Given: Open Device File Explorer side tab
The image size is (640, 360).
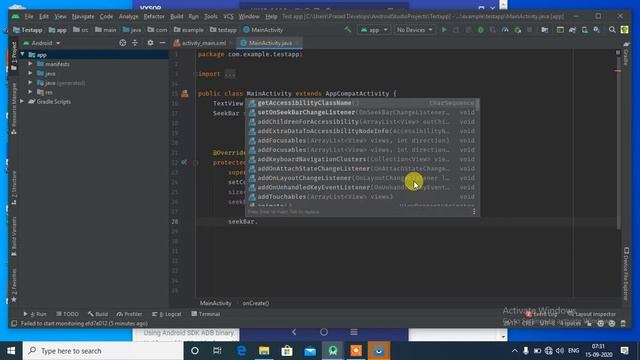Looking at the screenshot, I should point(626,273).
